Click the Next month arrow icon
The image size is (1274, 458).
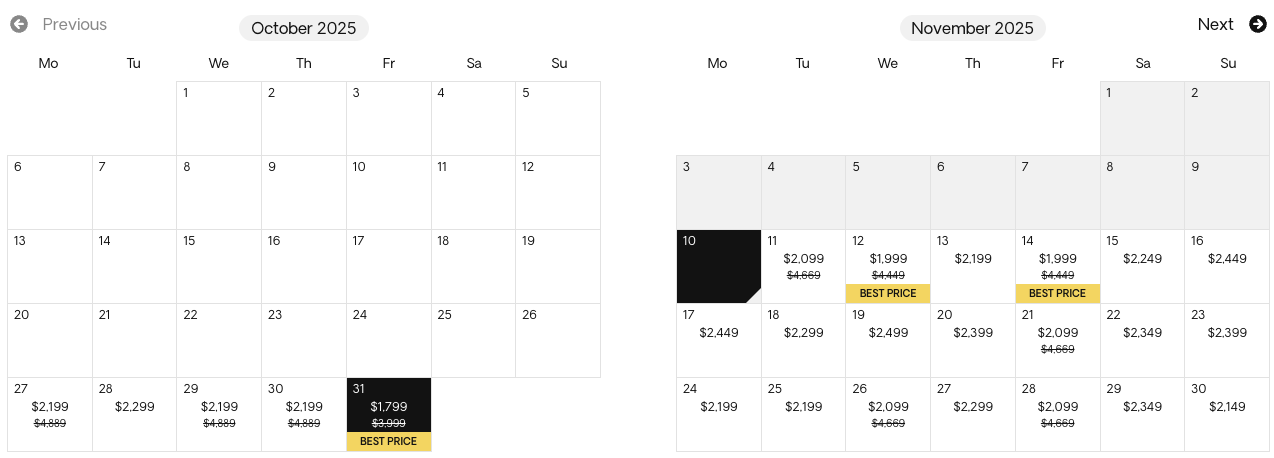(x=1258, y=24)
